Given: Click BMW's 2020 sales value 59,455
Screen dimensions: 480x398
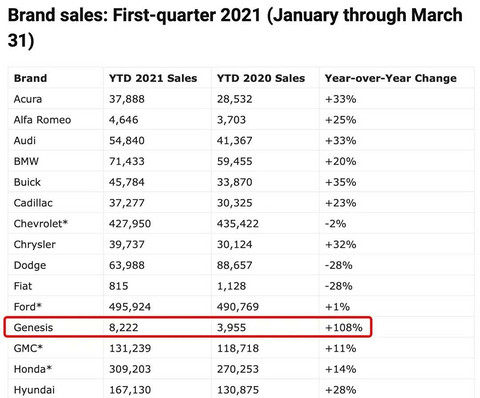Looking at the screenshot, I should [235, 161].
